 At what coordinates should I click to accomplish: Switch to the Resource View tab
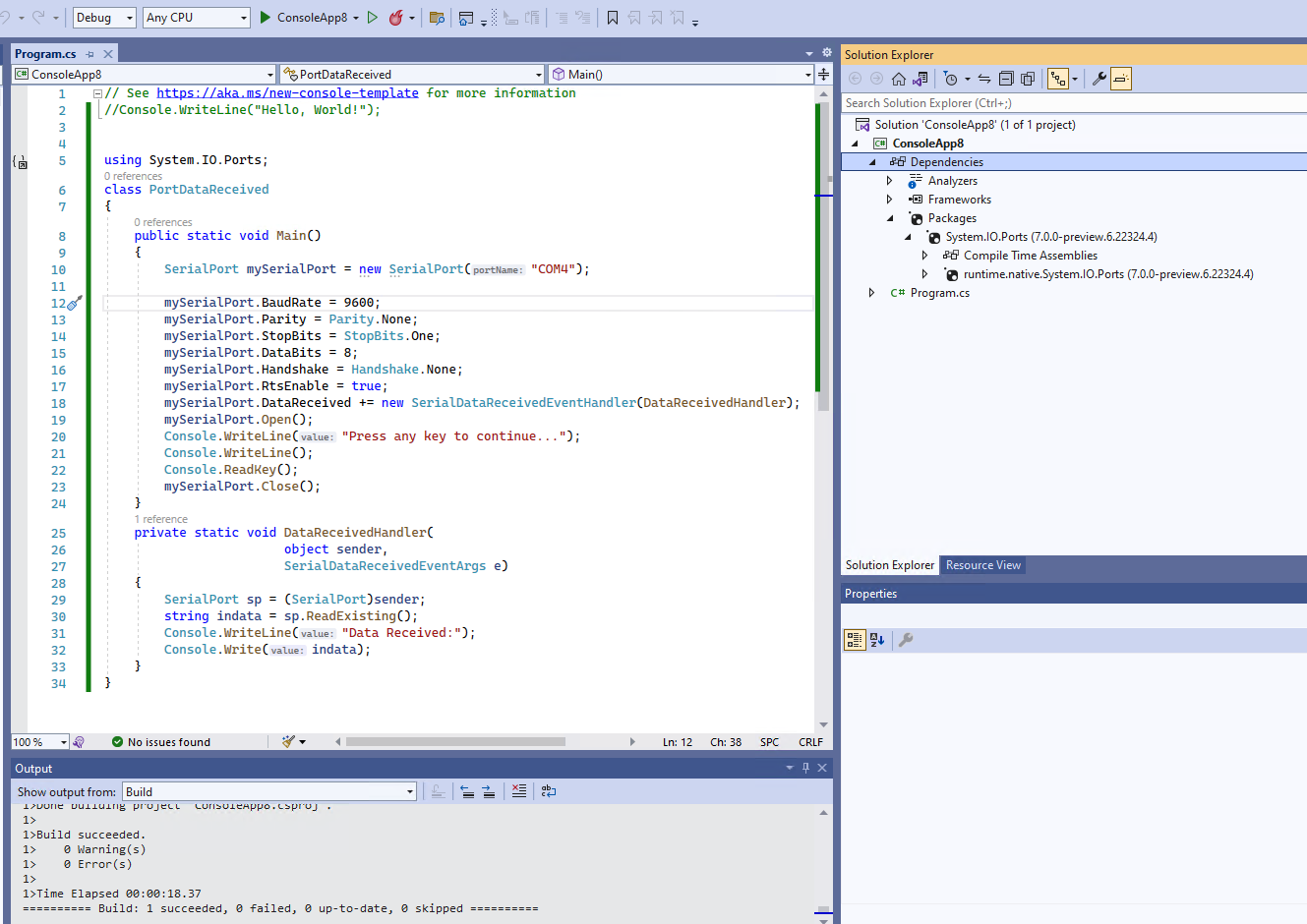click(x=982, y=565)
